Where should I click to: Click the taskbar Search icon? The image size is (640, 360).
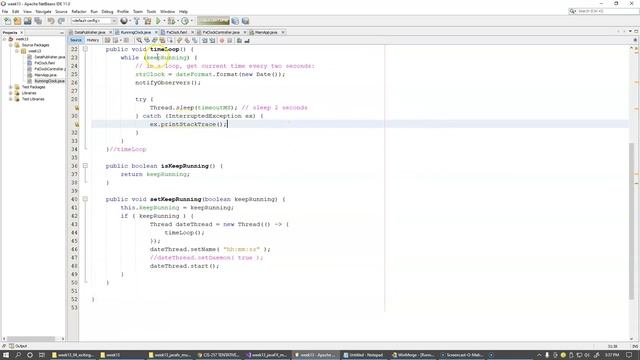(x=18, y=355)
